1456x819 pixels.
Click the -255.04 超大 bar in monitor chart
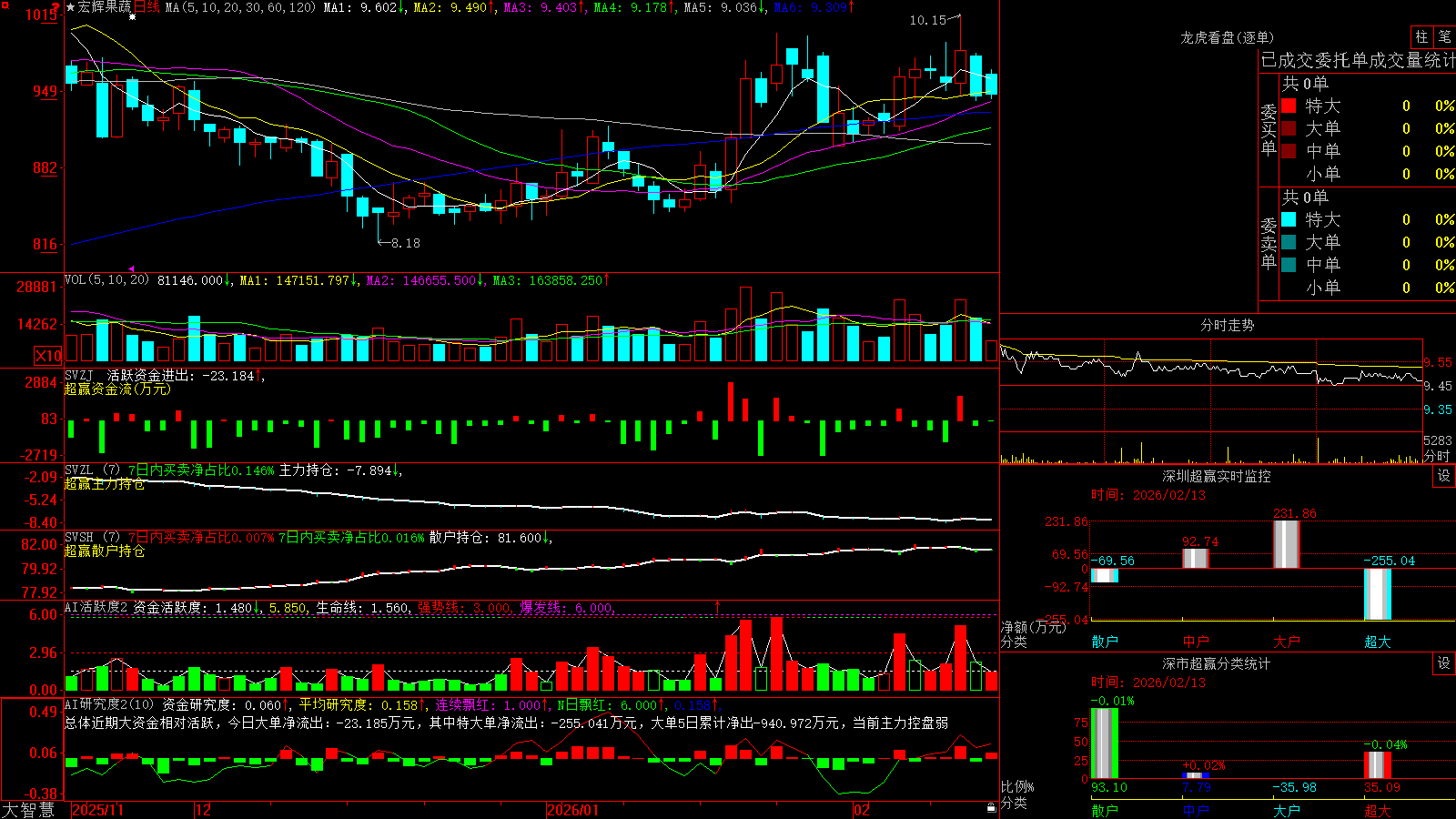[x=1378, y=594]
